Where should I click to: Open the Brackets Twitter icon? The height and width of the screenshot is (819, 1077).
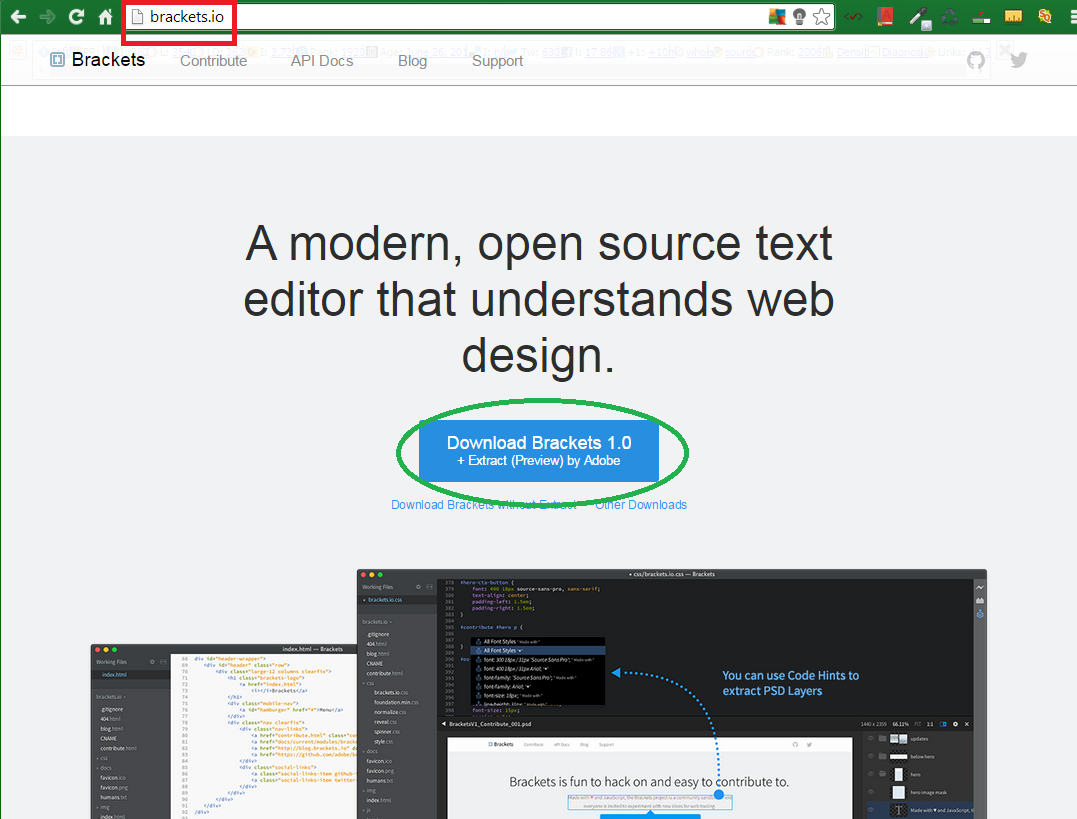[1018, 61]
